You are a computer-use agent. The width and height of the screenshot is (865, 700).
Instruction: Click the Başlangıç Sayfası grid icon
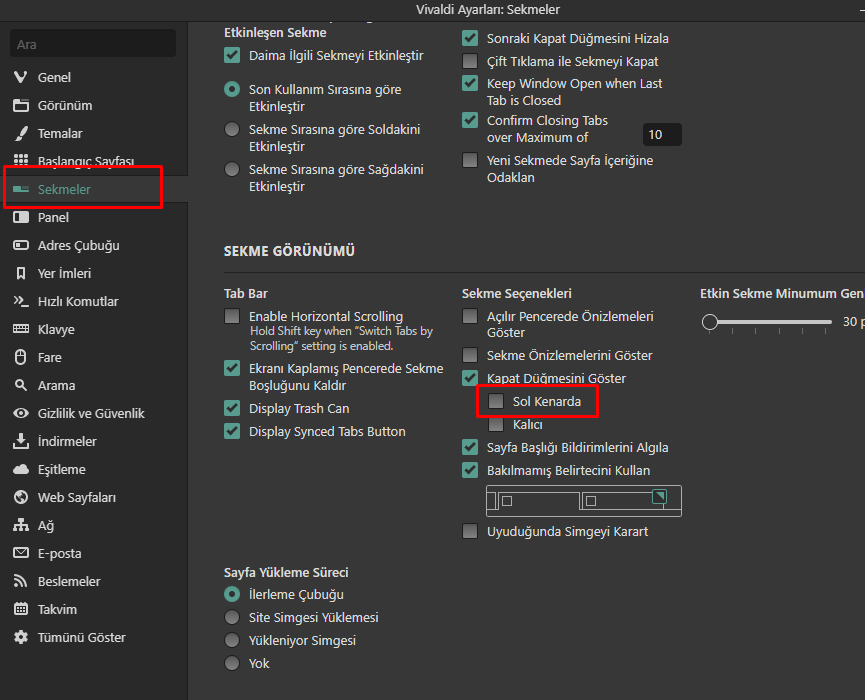coord(21,160)
